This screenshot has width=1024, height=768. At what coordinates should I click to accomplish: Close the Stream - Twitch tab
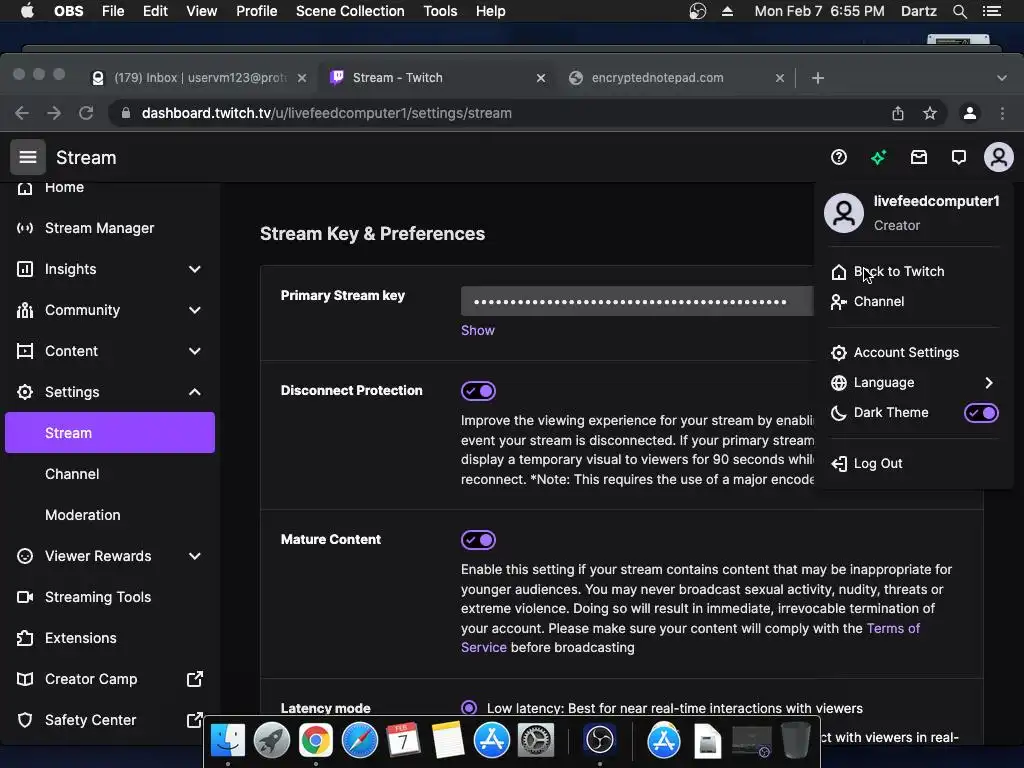click(541, 78)
